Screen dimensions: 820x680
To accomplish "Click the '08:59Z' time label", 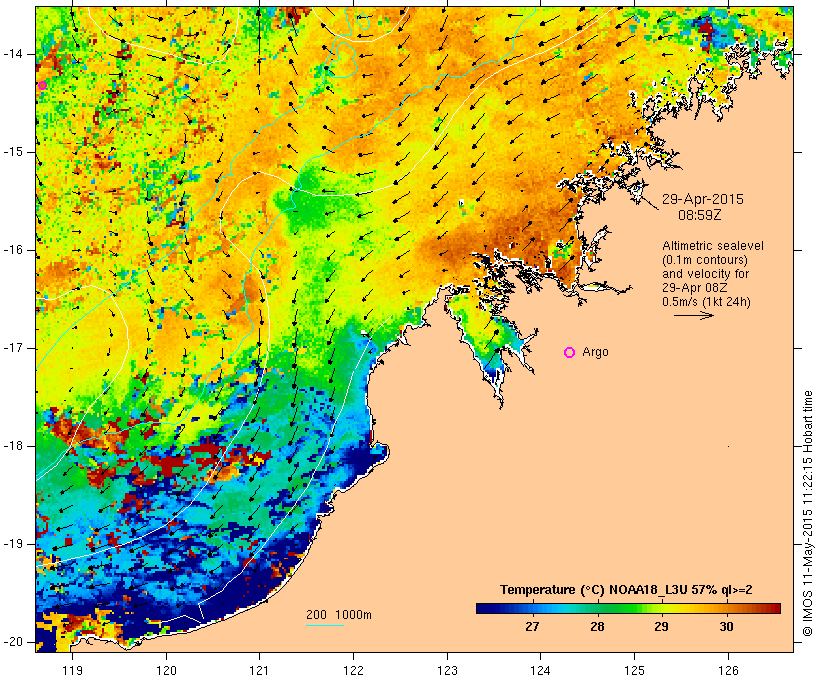I will point(700,215).
